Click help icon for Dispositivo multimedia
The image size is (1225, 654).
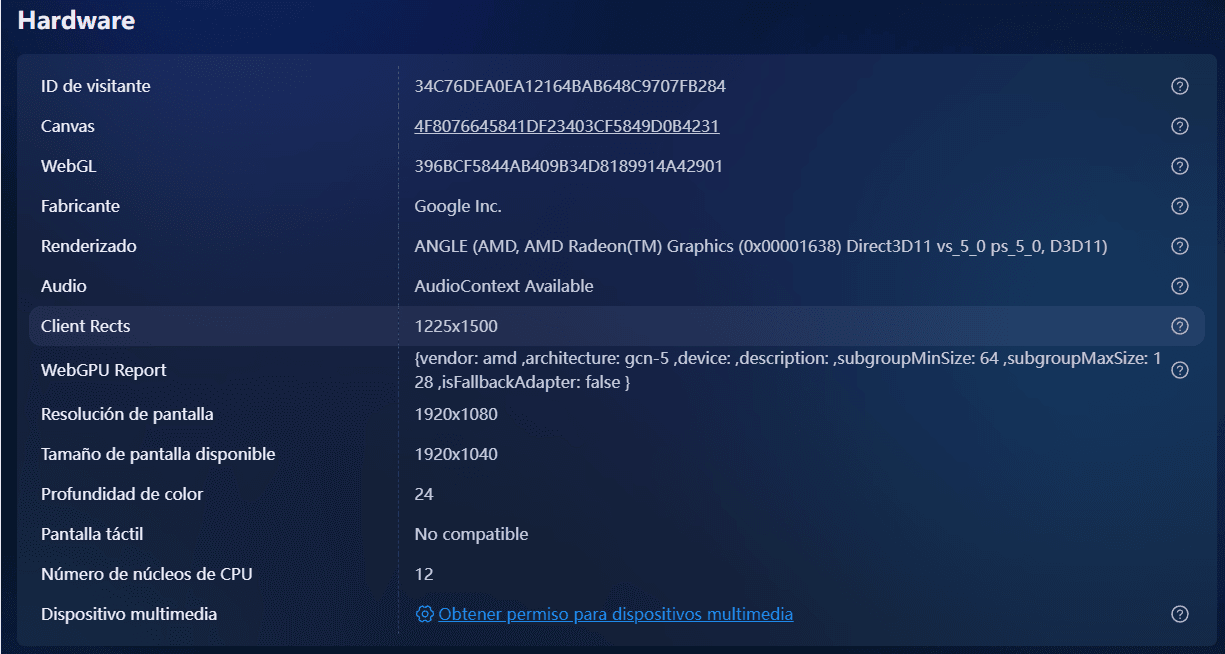[1179, 614]
